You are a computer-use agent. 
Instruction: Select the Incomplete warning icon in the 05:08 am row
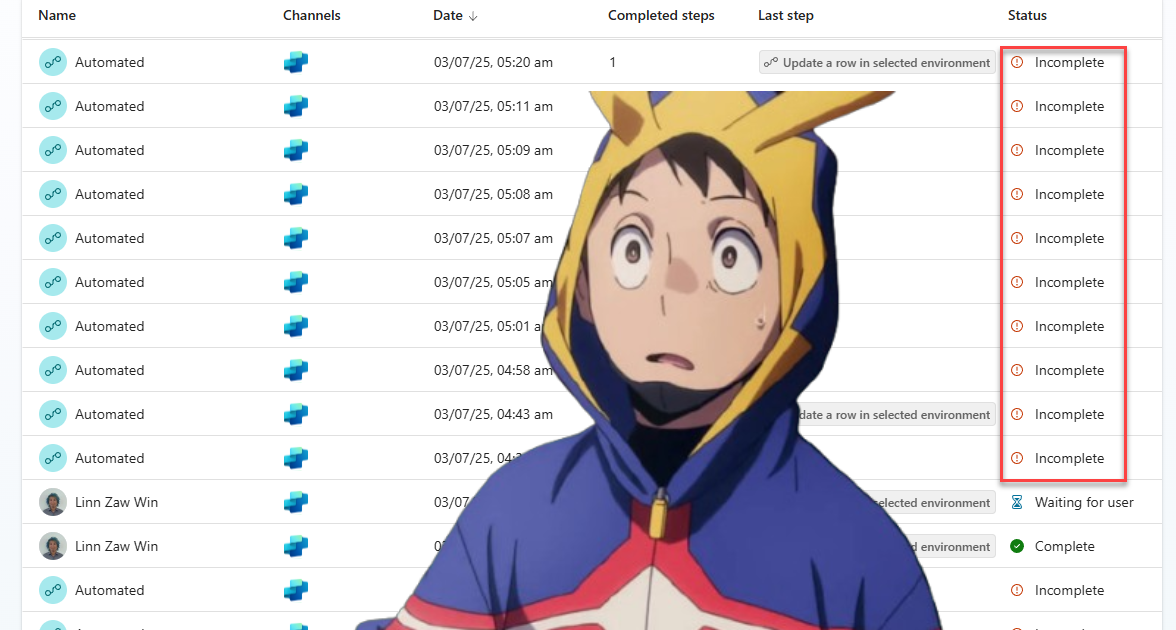click(x=1017, y=194)
